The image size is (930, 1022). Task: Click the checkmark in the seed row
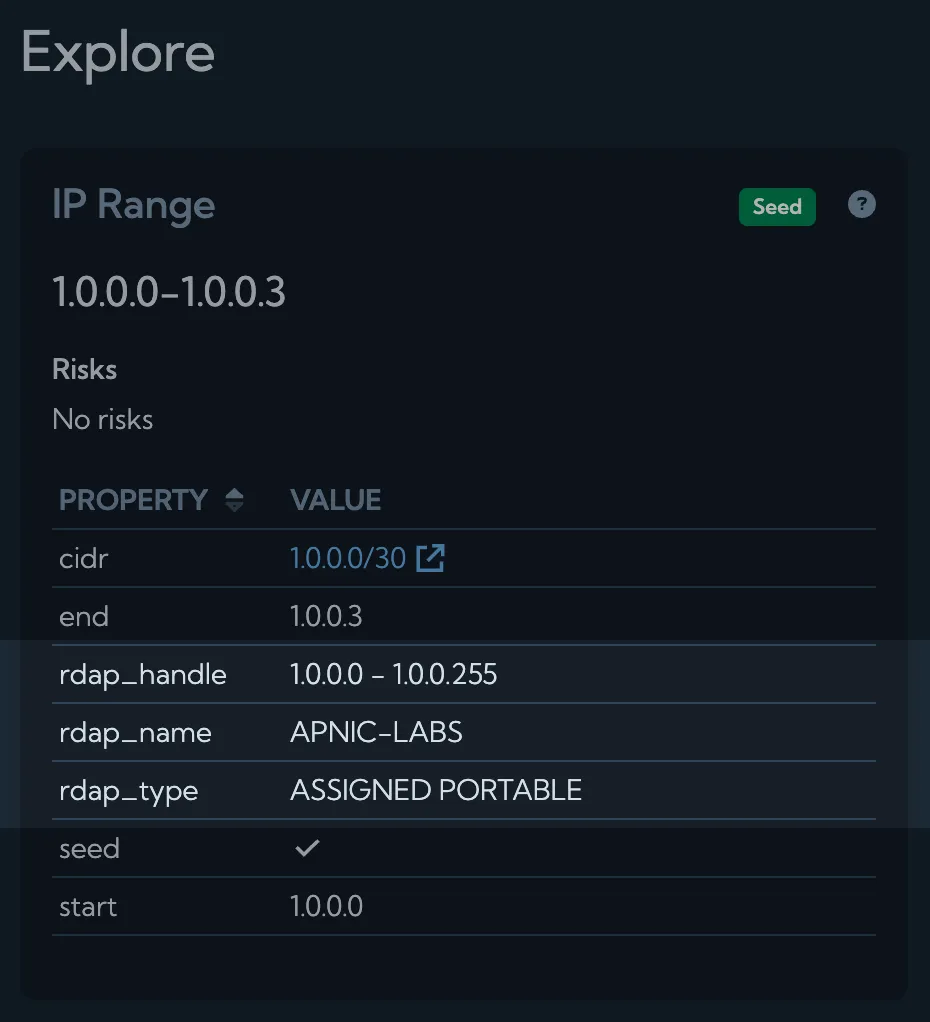(x=307, y=847)
